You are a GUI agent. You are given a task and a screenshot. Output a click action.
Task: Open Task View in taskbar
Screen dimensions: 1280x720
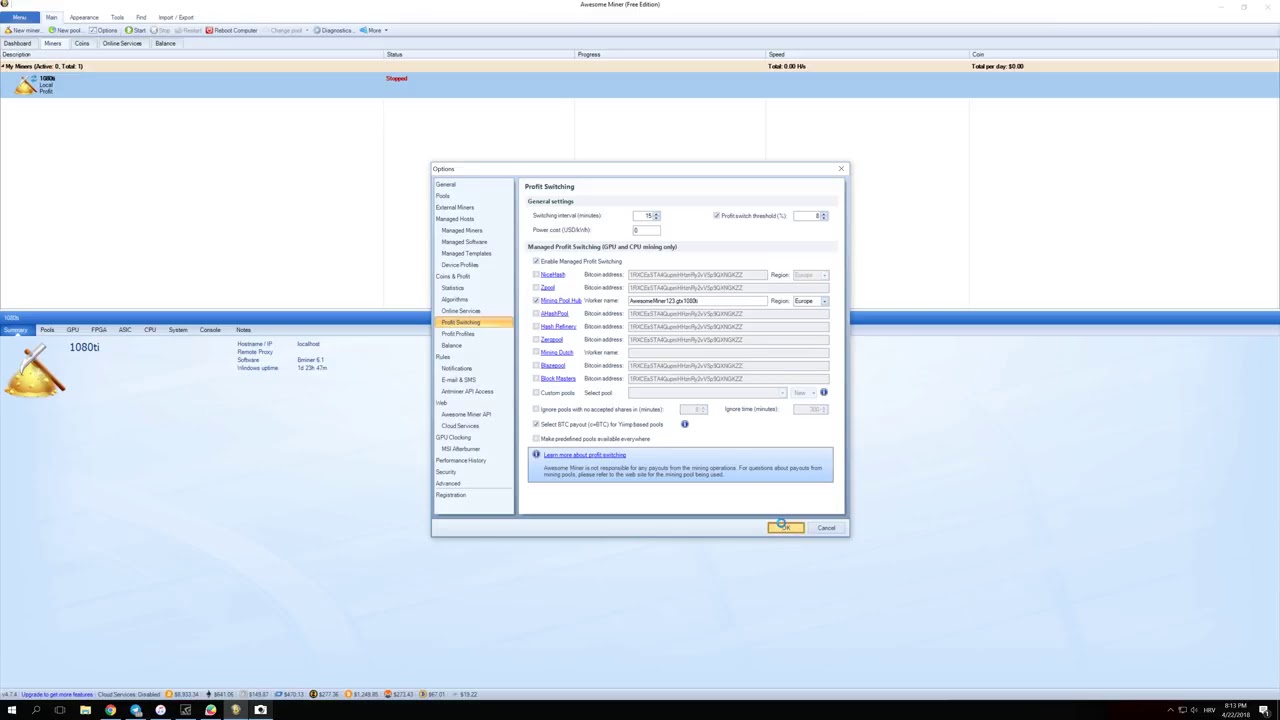(x=60, y=711)
